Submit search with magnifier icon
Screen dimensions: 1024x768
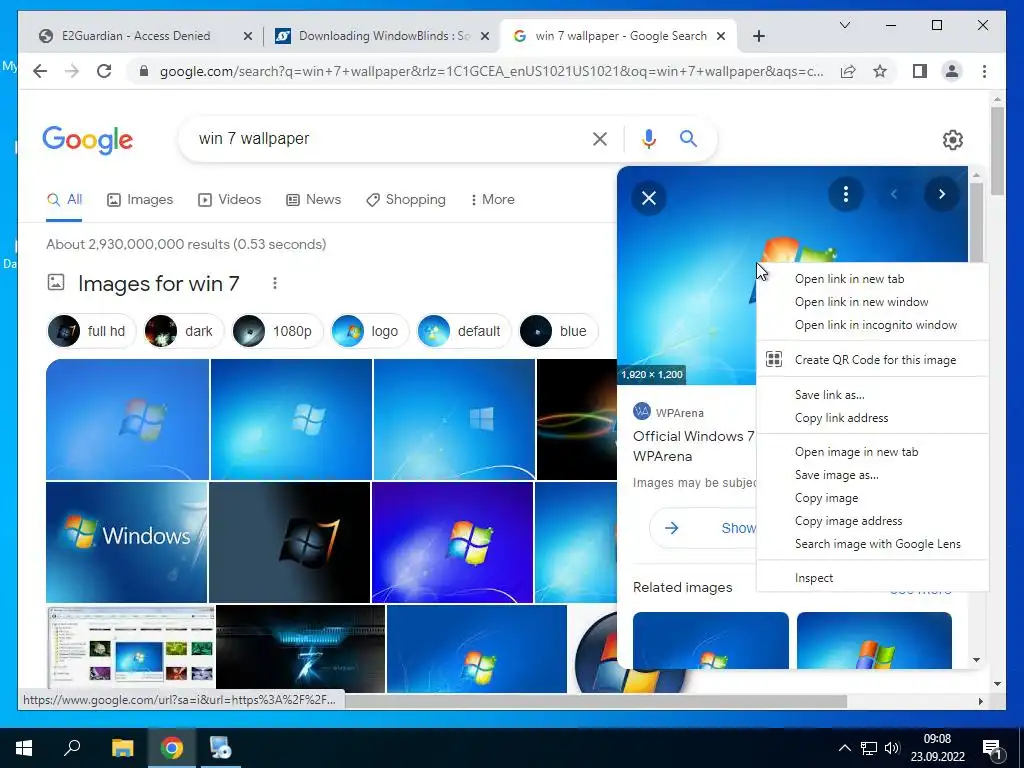688,138
